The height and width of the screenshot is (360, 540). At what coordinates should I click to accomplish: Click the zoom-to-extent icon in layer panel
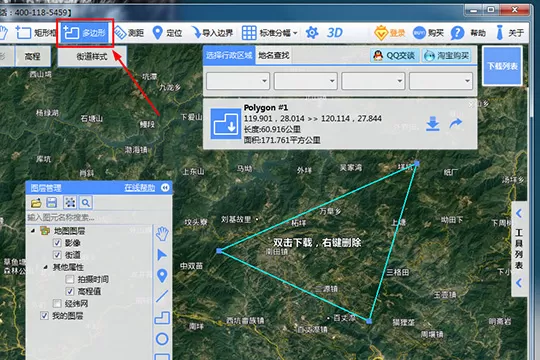(x=70, y=203)
